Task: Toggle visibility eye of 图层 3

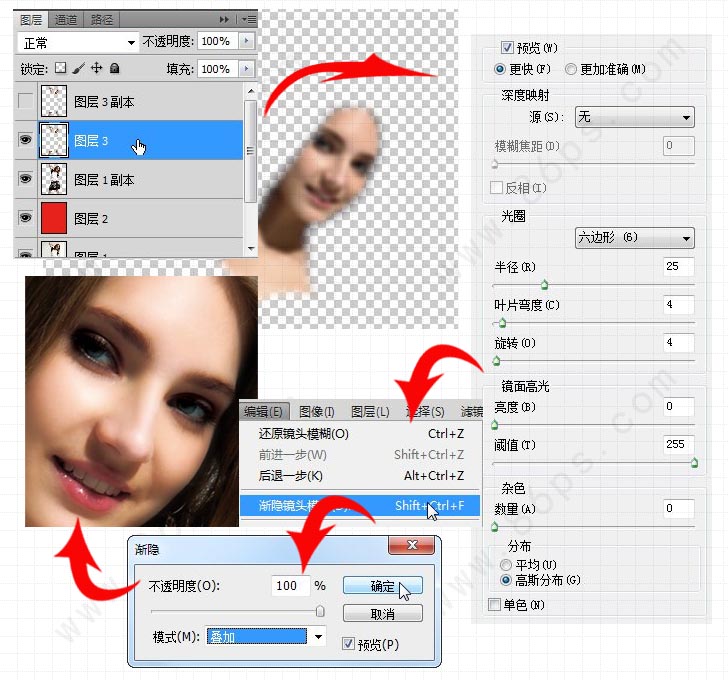Action: point(26,140)
